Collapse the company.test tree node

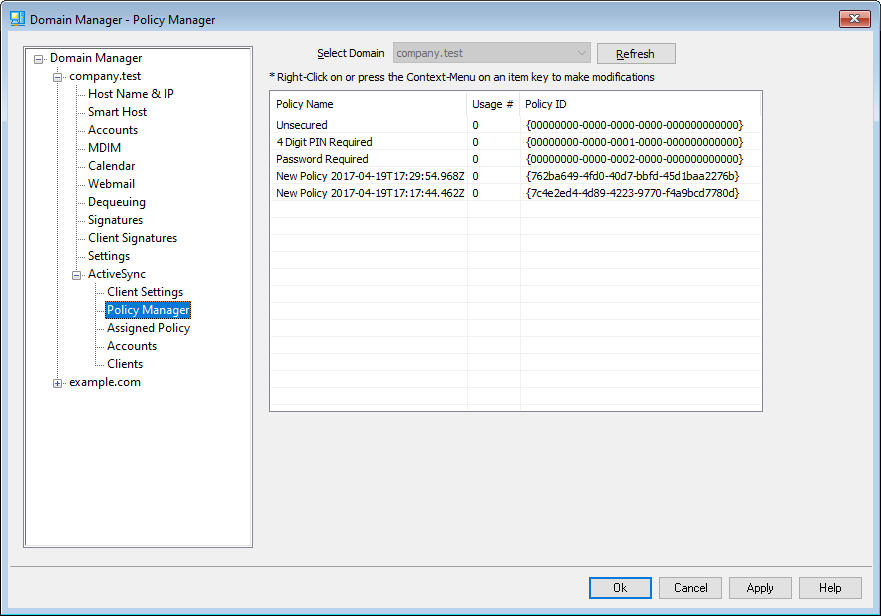(x=58, y=77)
